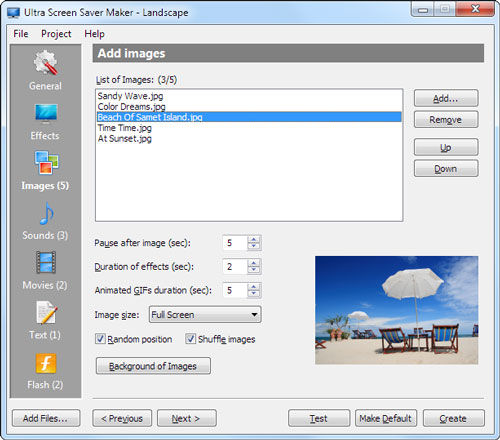
Task: Decrease Duration of effects value
Action: (254, 270)
